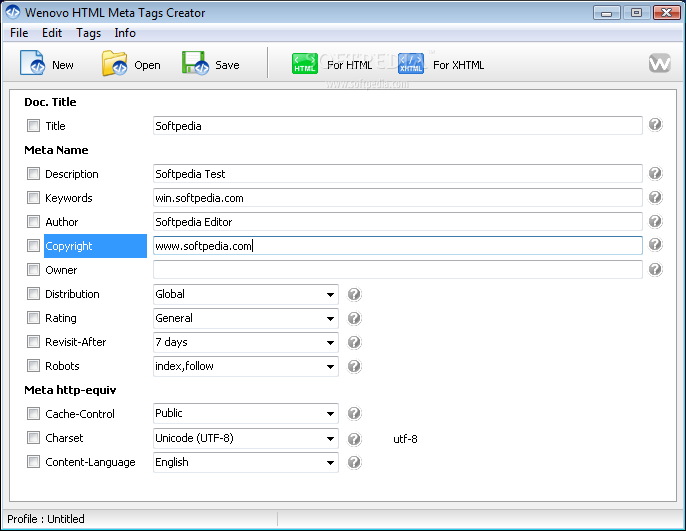The height and width of the screenshot is (531, 686).
Task: Open help icon beside Description field
Action: coord(655,174)
